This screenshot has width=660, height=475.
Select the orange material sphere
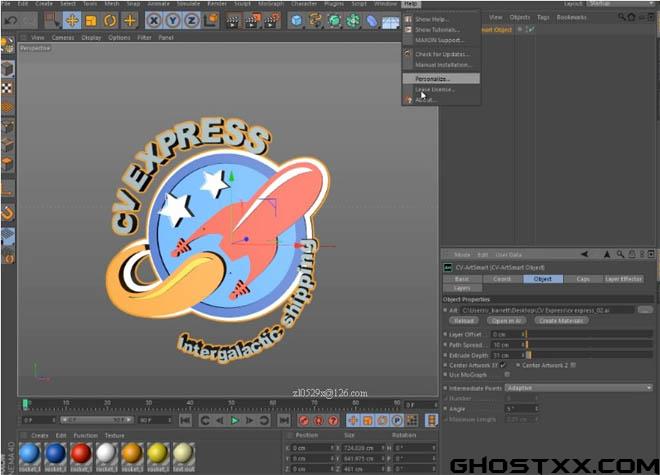132,454
